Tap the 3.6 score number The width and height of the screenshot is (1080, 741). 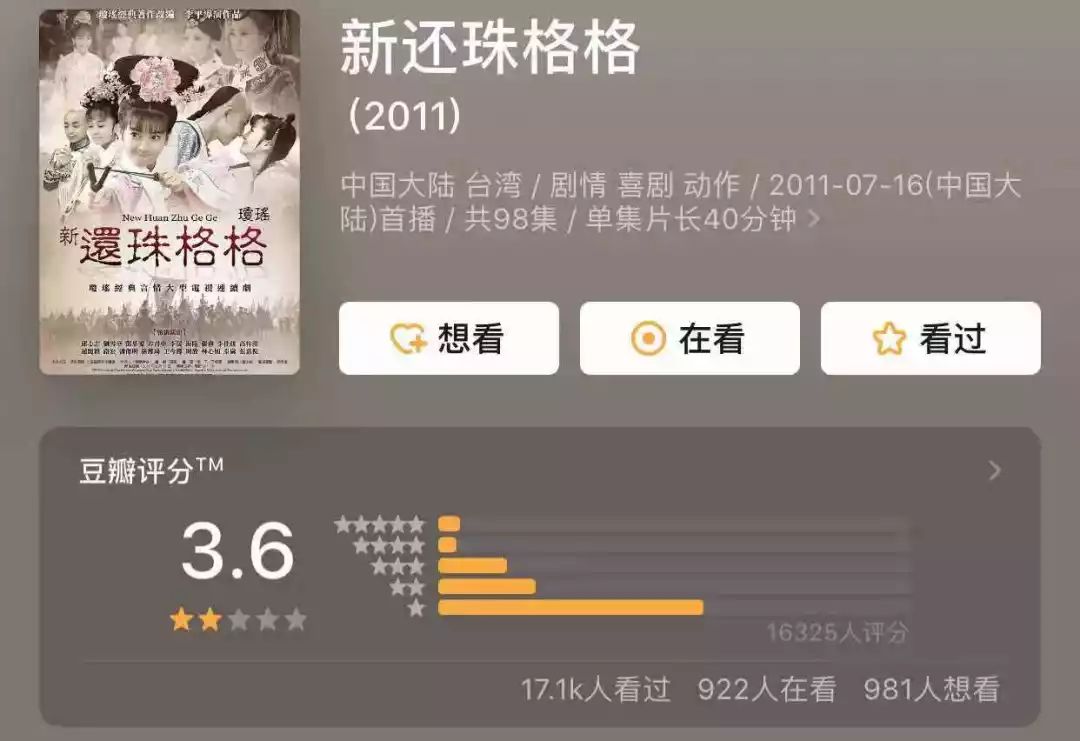tap(238, 551)
